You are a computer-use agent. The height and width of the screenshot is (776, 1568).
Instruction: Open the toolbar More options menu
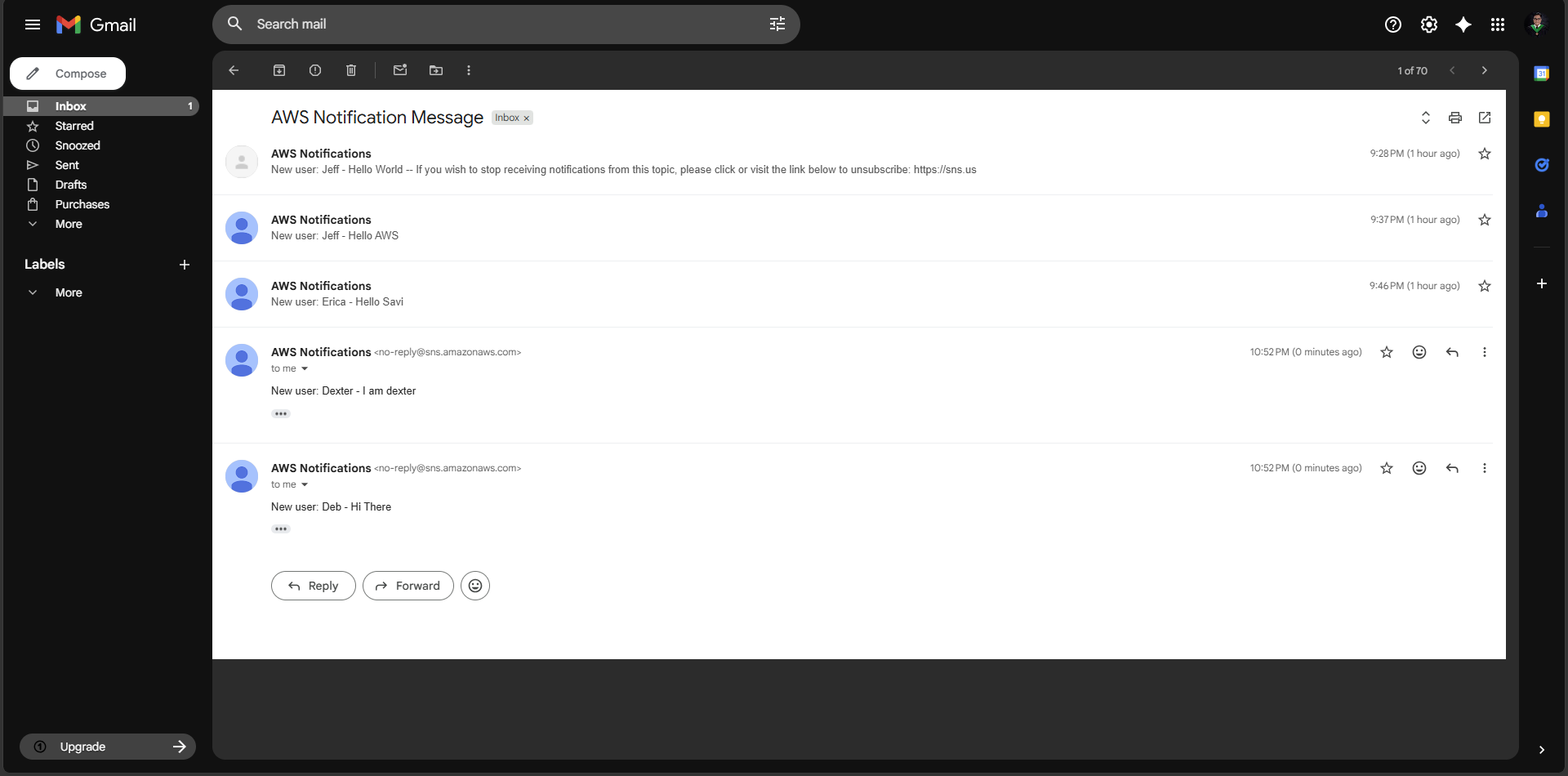point(469,70)
